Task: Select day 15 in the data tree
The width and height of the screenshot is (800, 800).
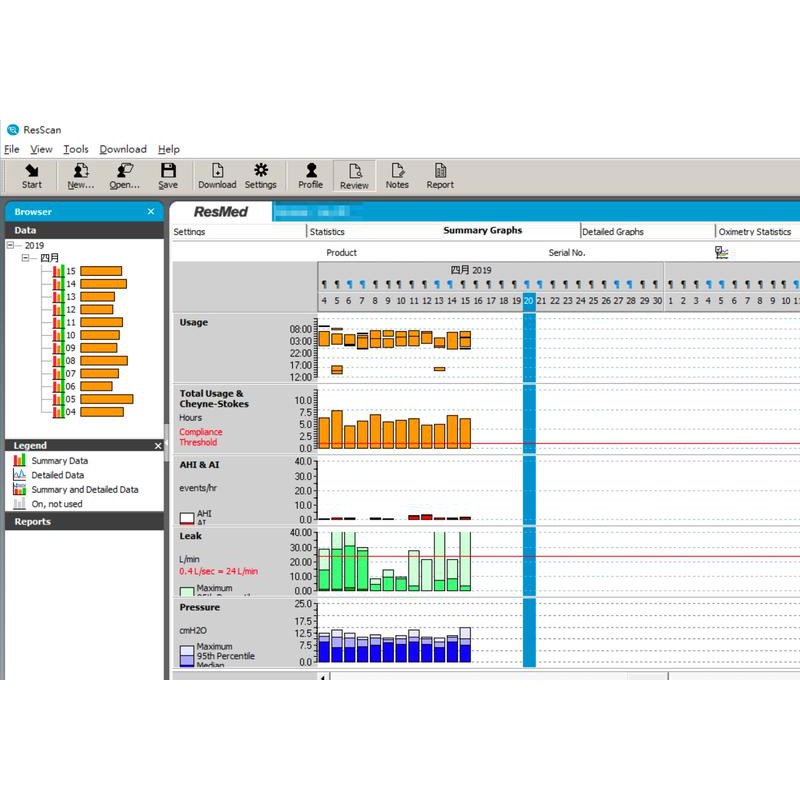Action: click(x=70, y=271)
